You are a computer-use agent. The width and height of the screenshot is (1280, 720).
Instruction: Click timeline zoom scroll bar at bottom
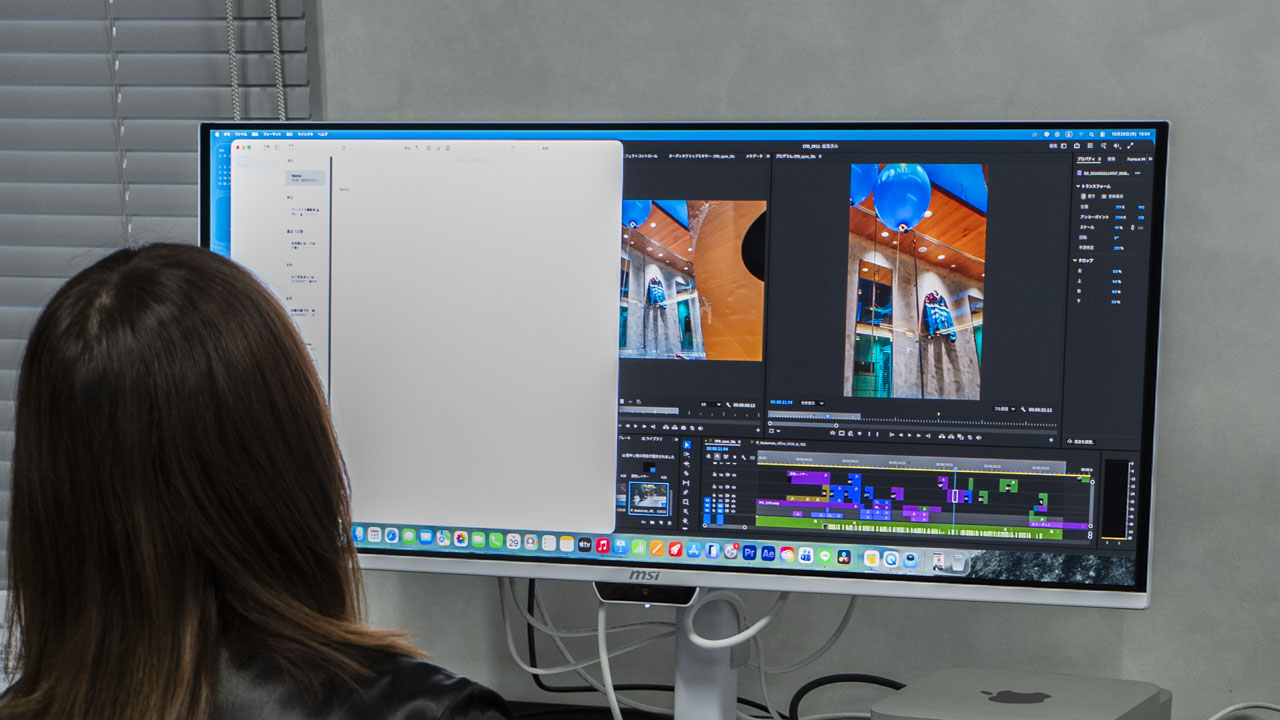tap(725, 527)
